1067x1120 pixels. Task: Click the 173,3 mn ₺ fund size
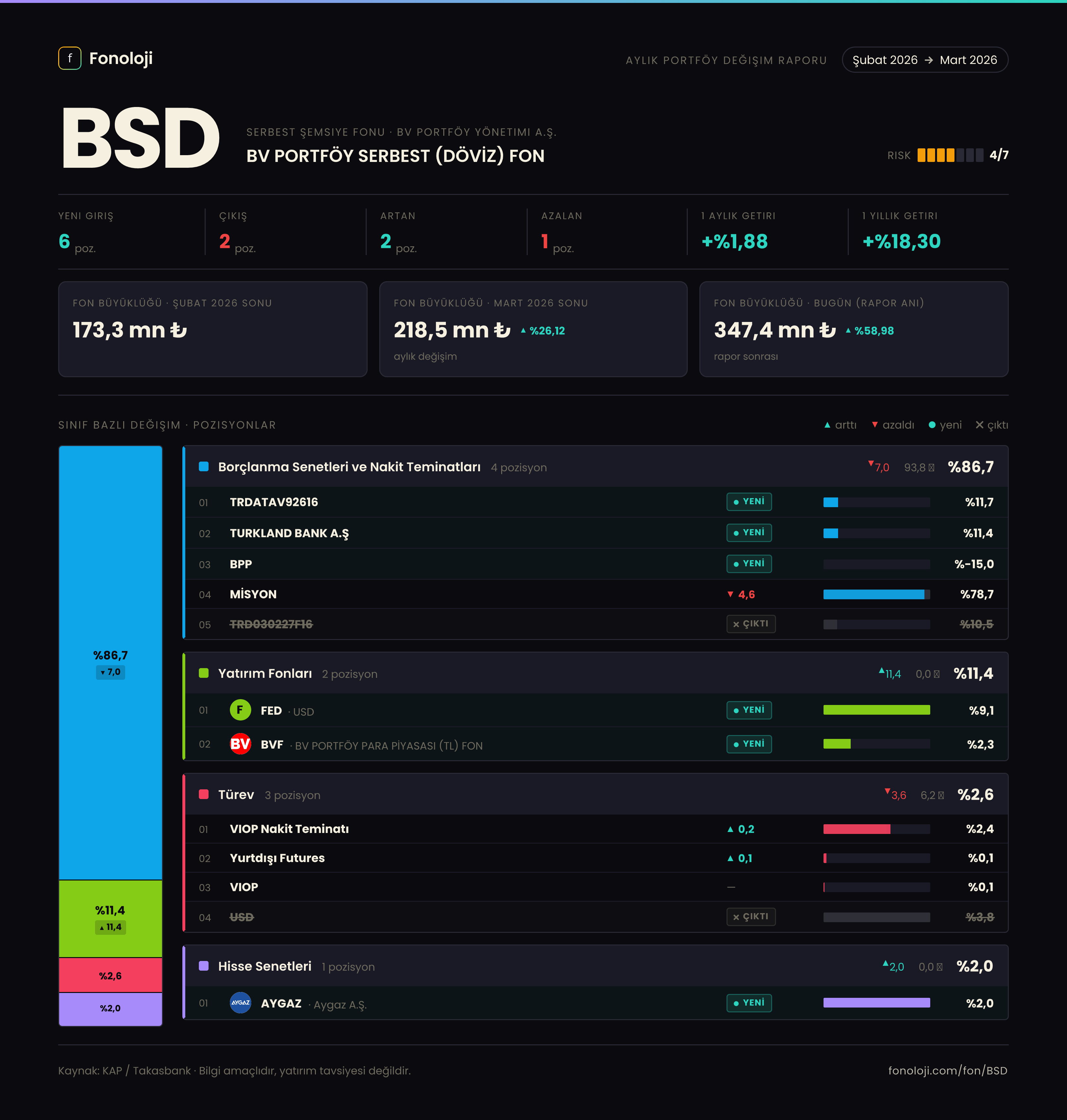pos(130,330)
